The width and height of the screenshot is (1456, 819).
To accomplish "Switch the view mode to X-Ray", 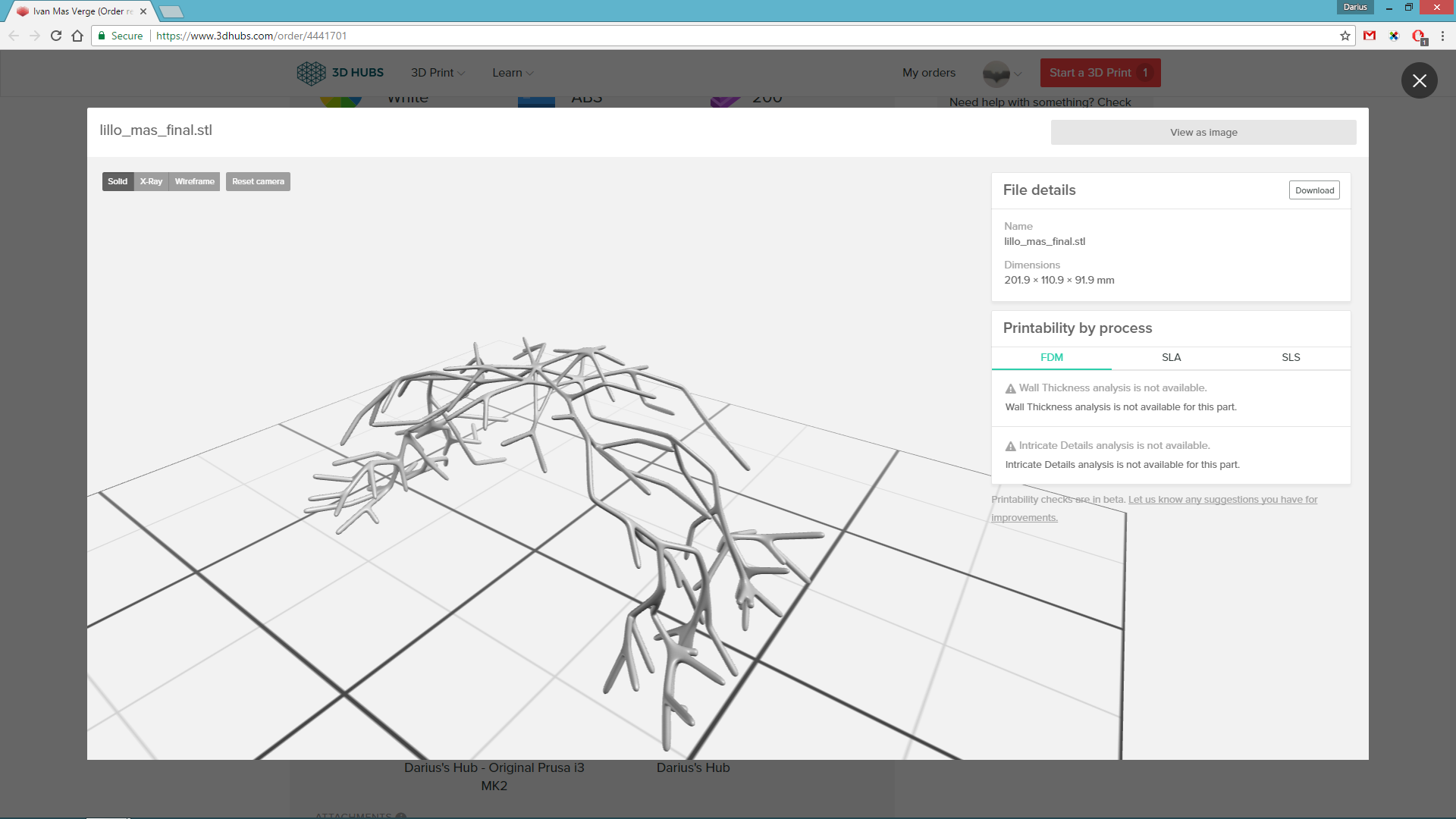I will tap(151, 181).
